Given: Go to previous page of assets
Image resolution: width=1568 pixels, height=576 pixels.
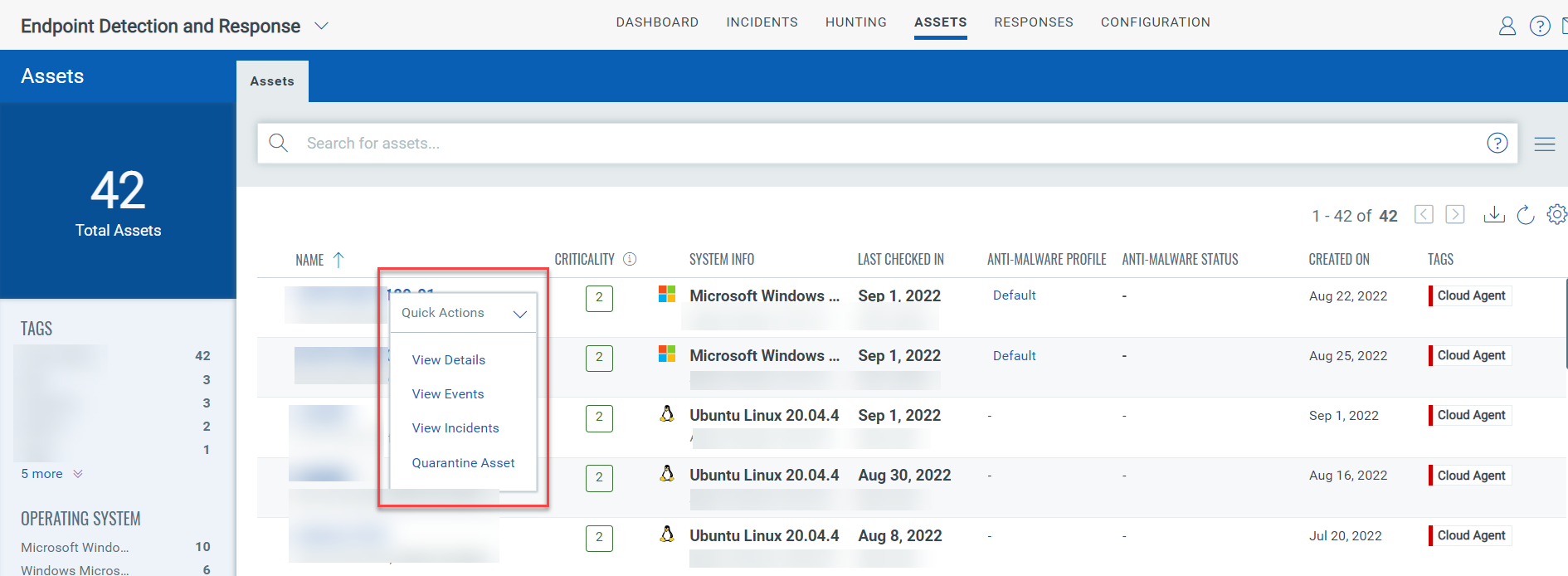Looking at the screenshot, I should (x=1424, y=214).
